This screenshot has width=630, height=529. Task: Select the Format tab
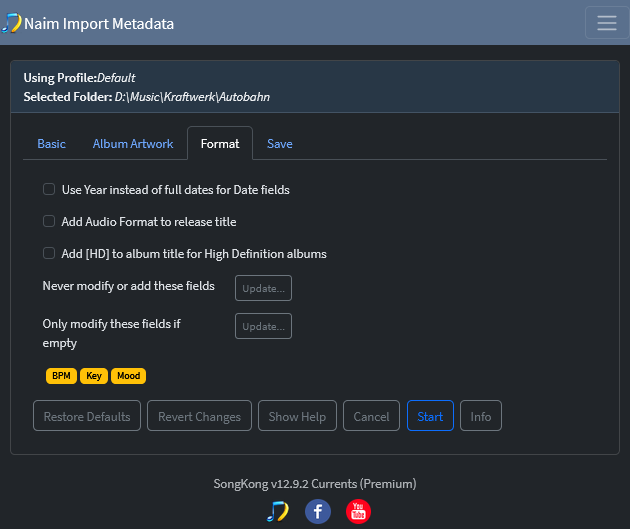(x=220, y=144)
